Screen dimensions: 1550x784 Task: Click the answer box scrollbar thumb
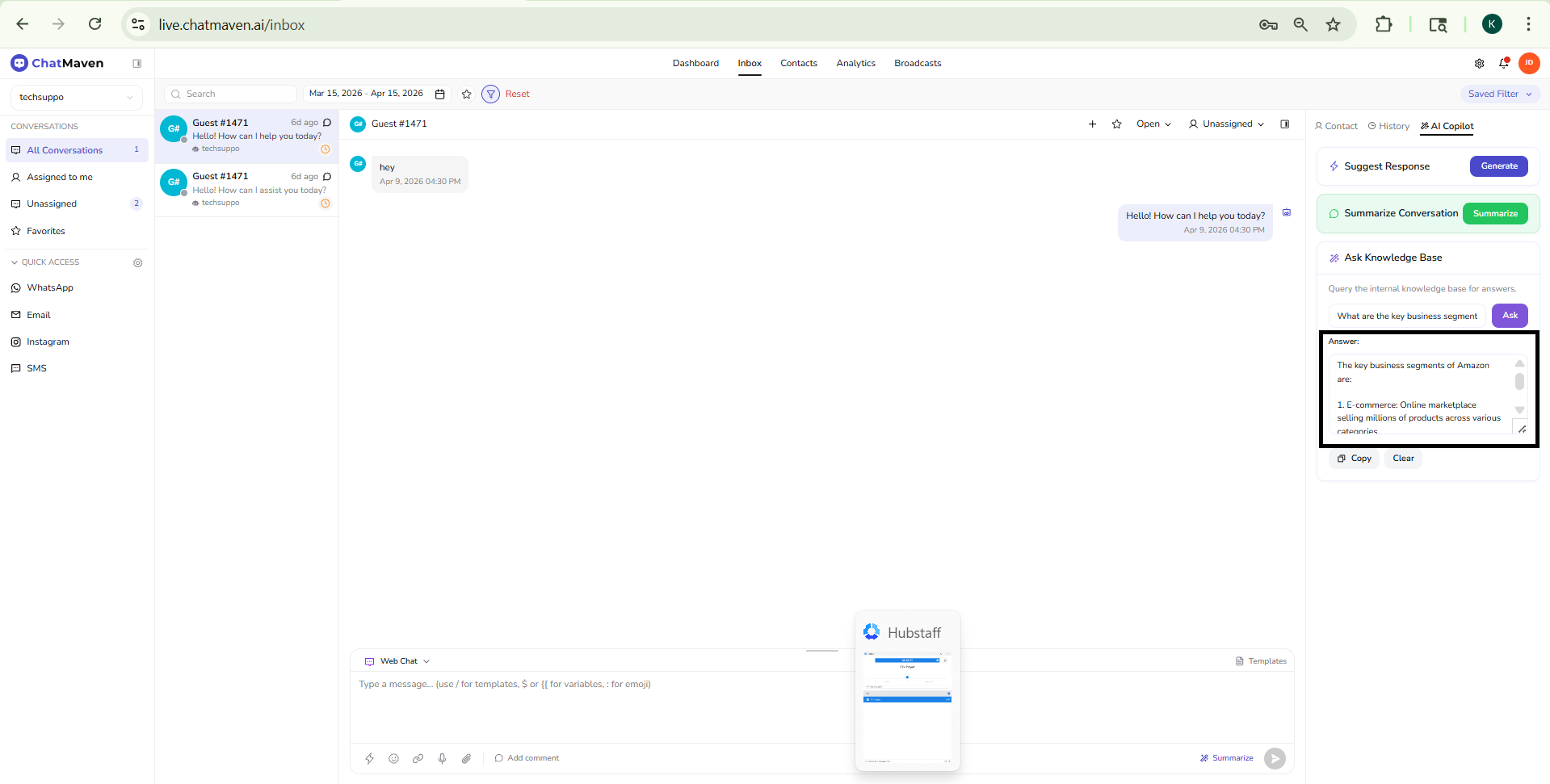tap(1518, 381)
